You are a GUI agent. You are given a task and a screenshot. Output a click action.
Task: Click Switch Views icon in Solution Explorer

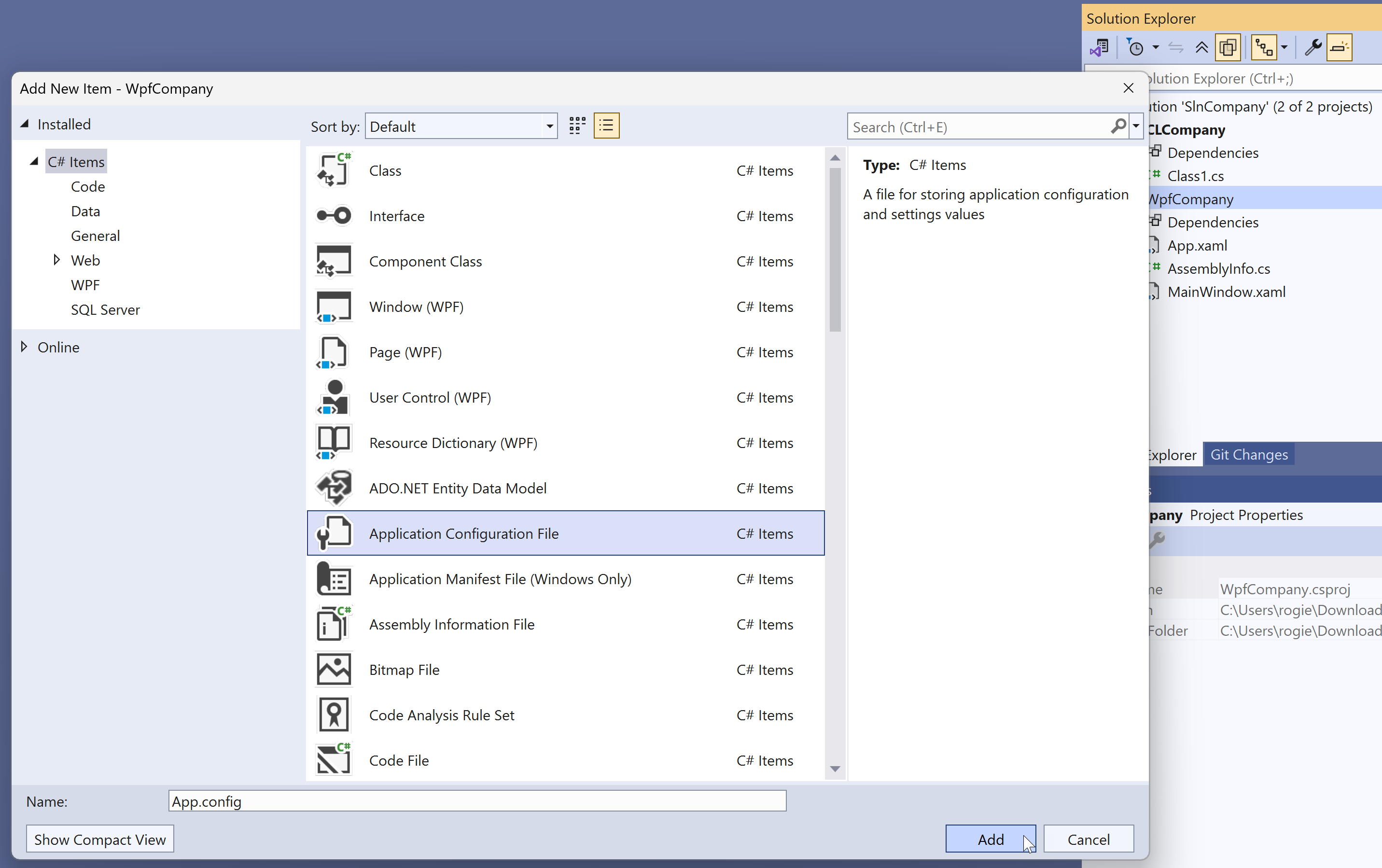(1099, 48)
